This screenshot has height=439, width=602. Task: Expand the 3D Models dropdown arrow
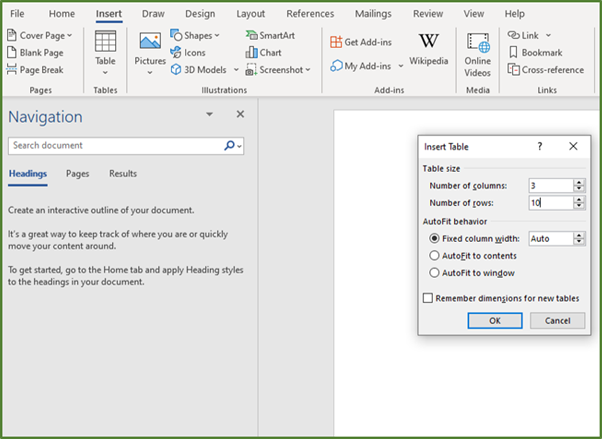tap(236, 70)
